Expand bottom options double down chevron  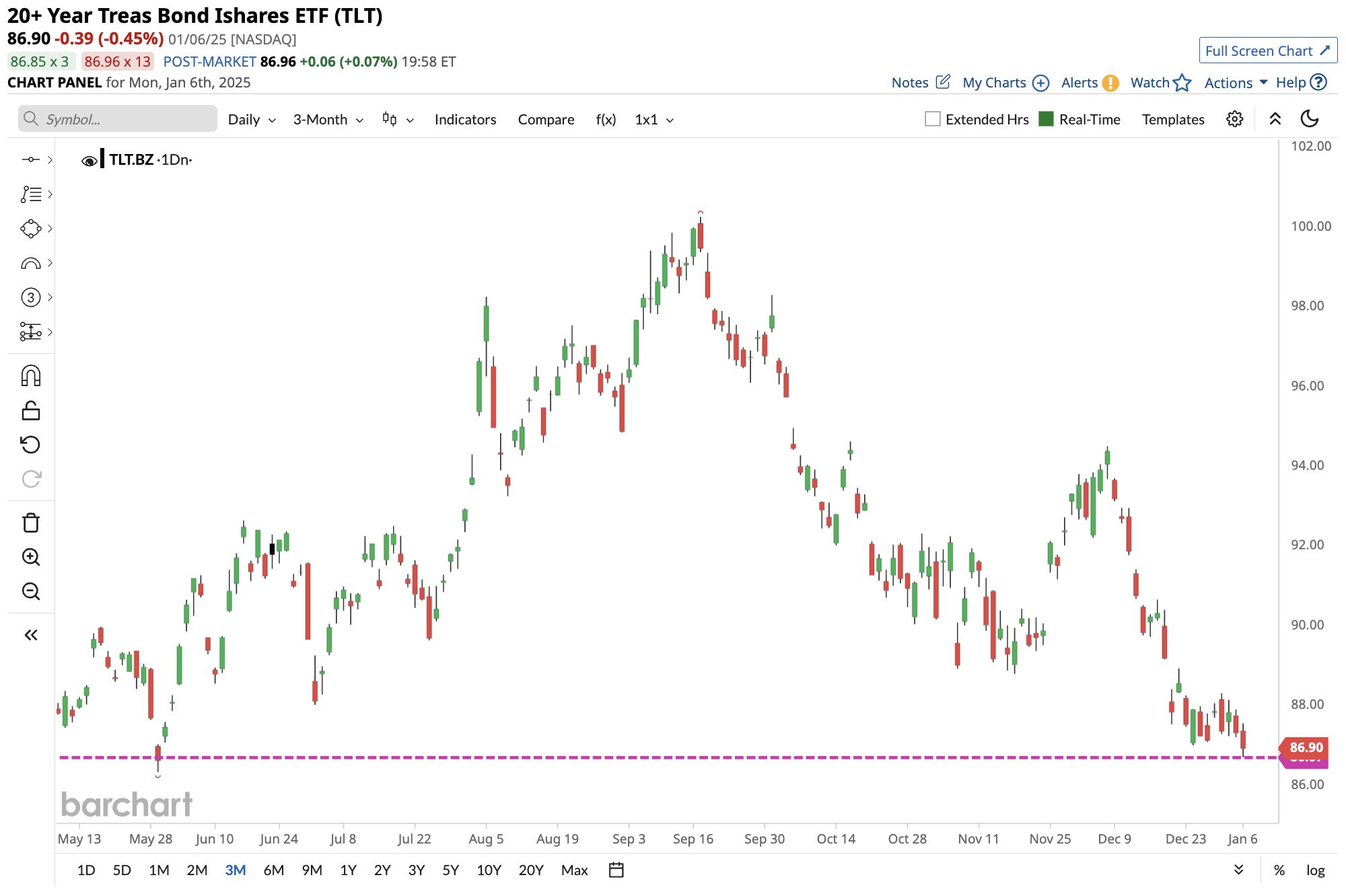coord(1239,870)
